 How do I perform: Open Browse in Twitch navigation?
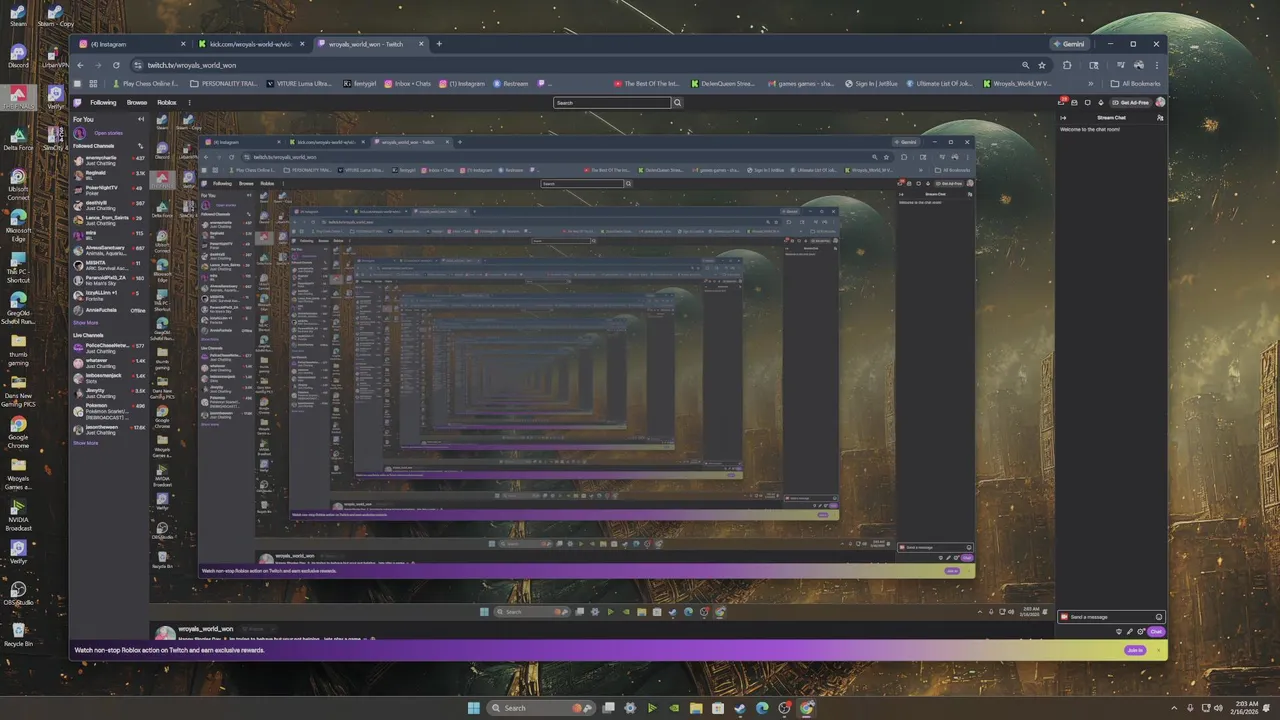point(137,102)
